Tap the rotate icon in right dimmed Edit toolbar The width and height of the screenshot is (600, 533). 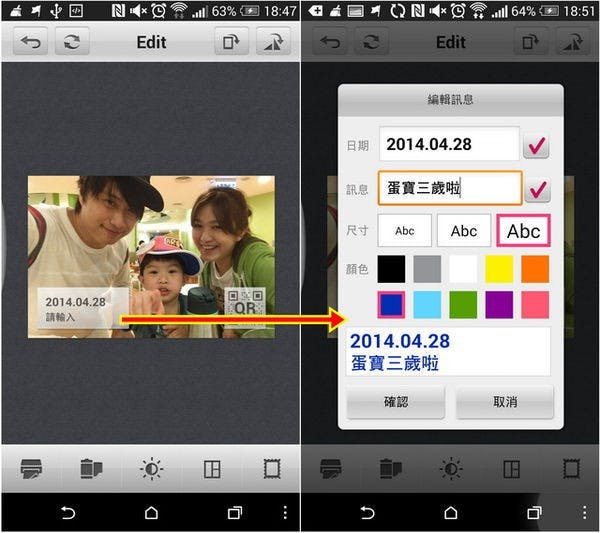tap(531, 41)
